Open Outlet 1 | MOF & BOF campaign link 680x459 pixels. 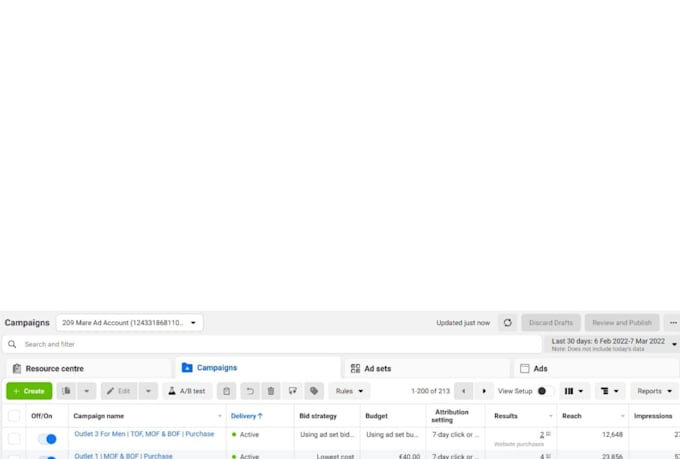(x=123, y=456)
